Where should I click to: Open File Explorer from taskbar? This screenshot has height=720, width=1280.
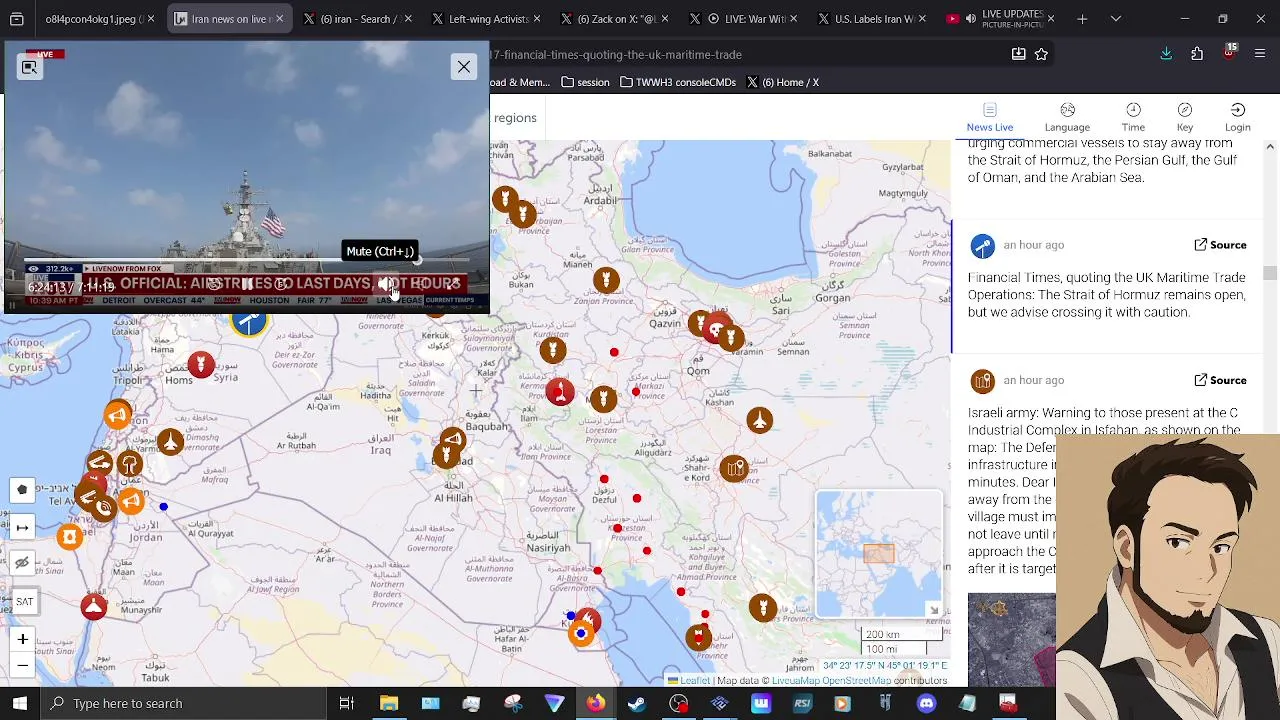click(389, 703)
